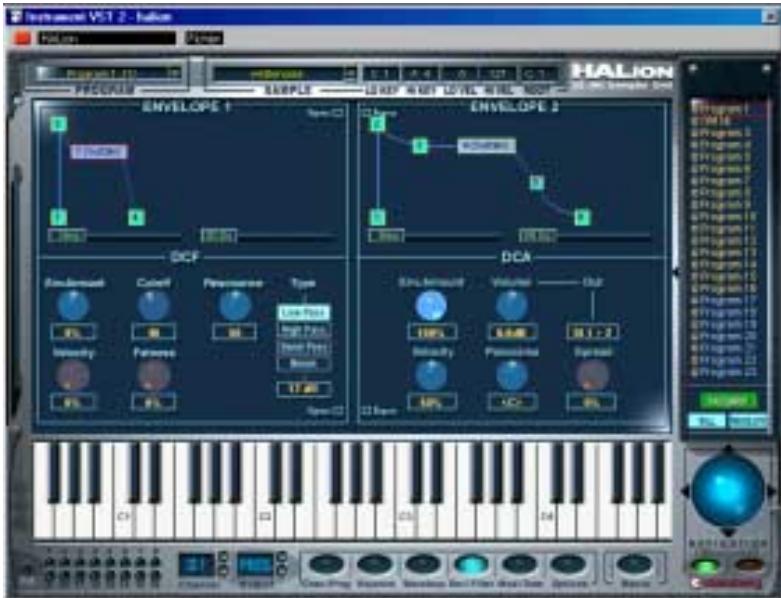
Task: Toggle the Sync checkbox atop Envelope 1
Action: tap(339, 113)
